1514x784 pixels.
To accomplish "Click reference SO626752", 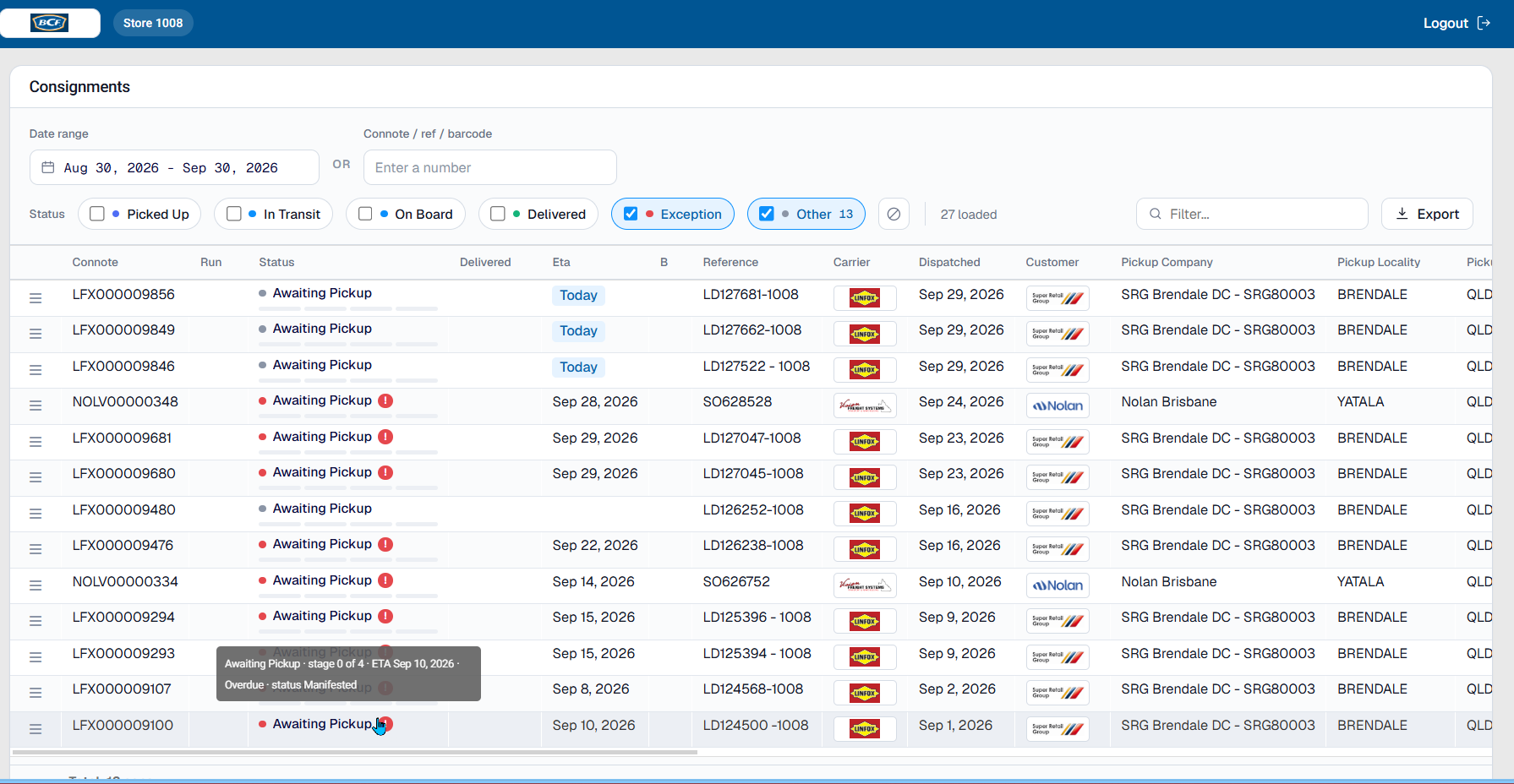I will 736,581.
